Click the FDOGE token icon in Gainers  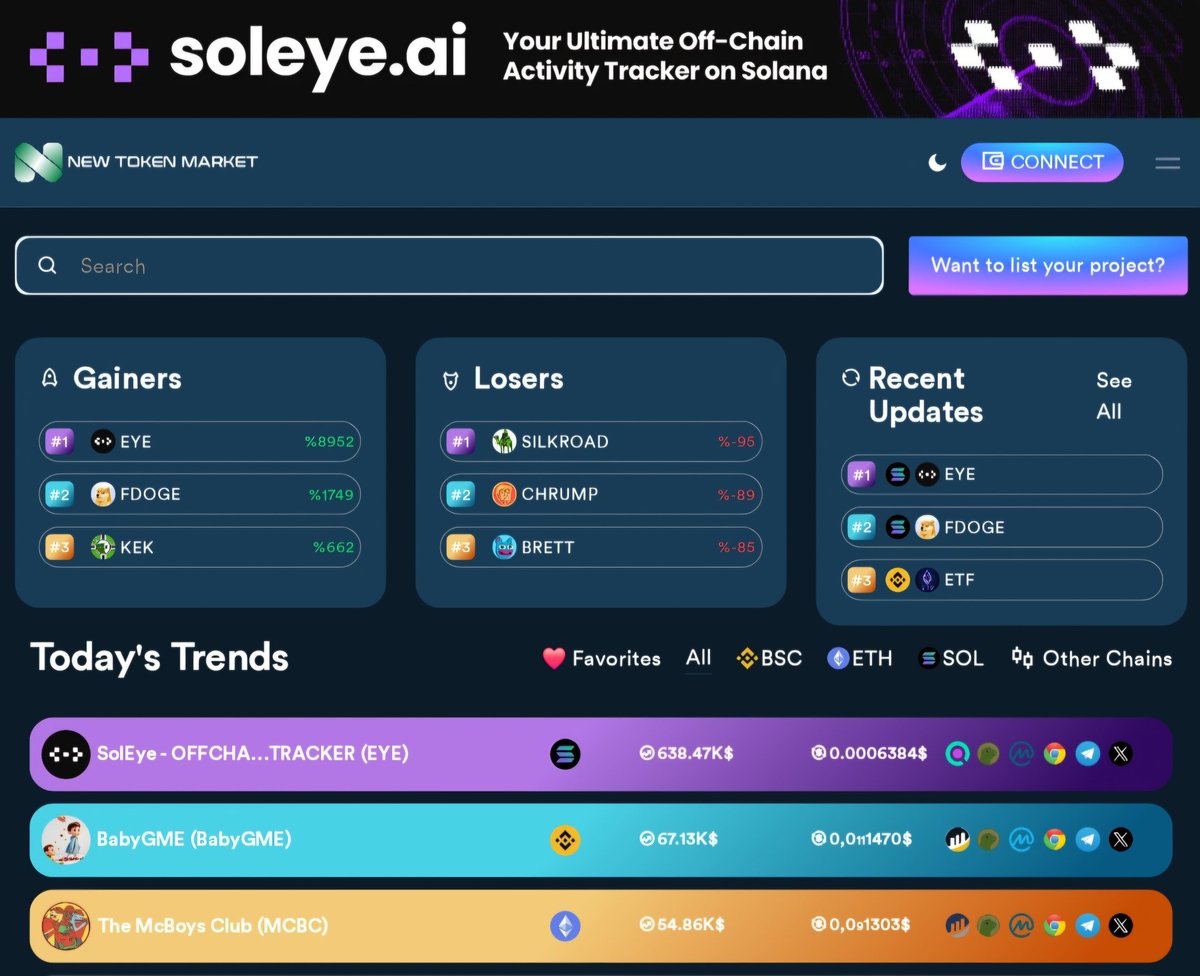103,494
